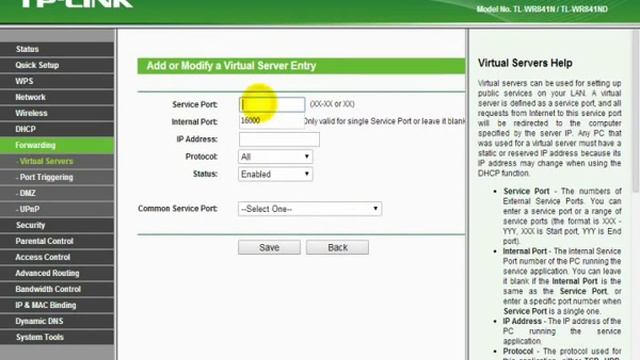Open the Status dropdown showing Enabled
This screenshot has height=360, width=640.
tap(276, 174)
